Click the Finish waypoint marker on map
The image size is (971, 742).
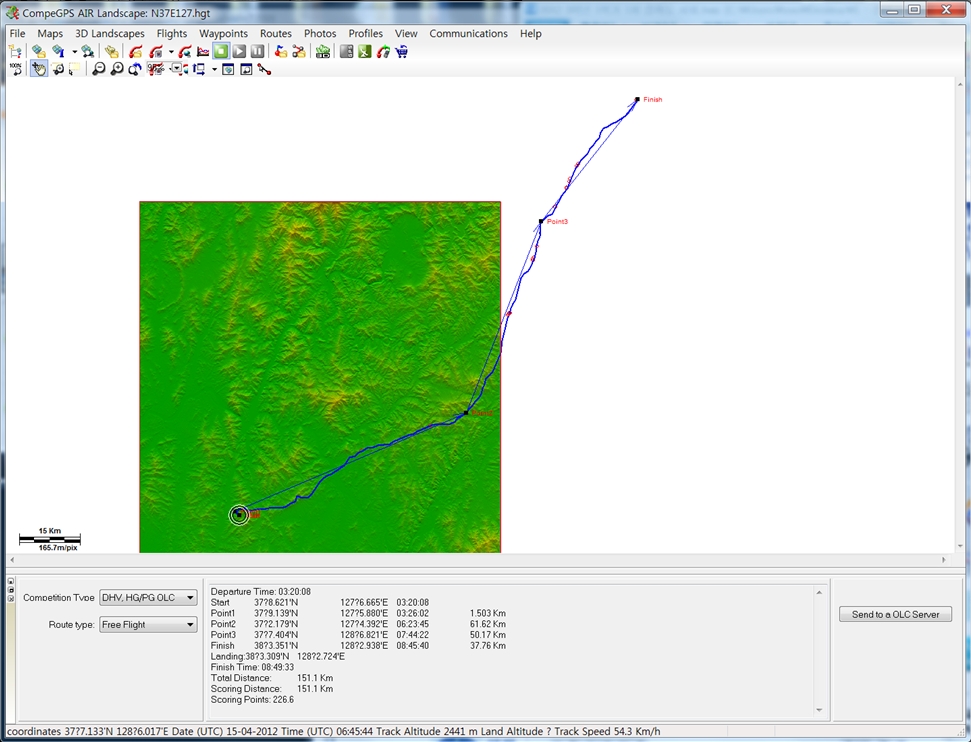click(x=637, y=99)
